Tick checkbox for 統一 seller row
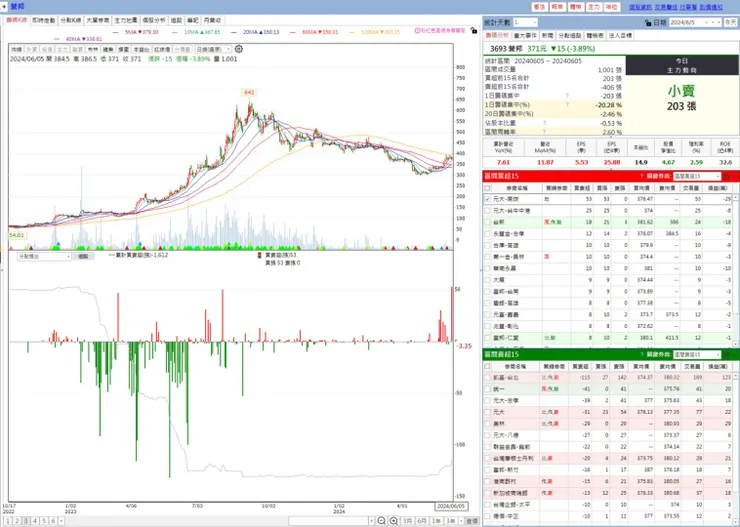 pyautogui.click(x=488, y=389)
